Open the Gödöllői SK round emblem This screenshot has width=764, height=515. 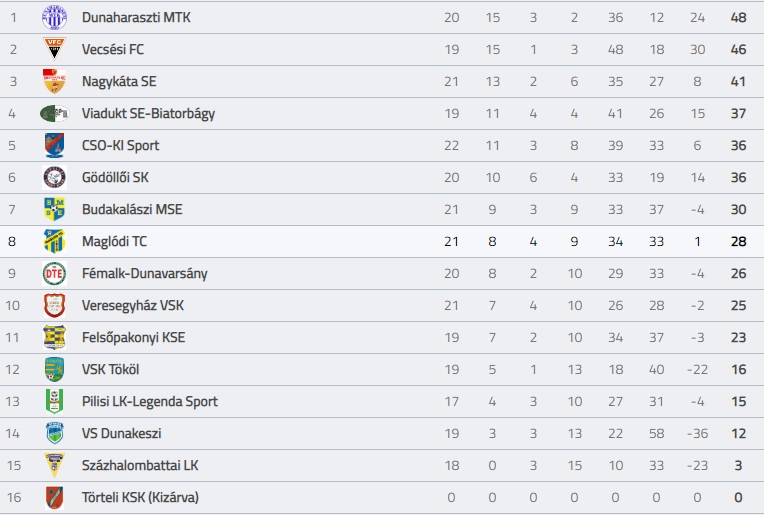pos(54,177)
